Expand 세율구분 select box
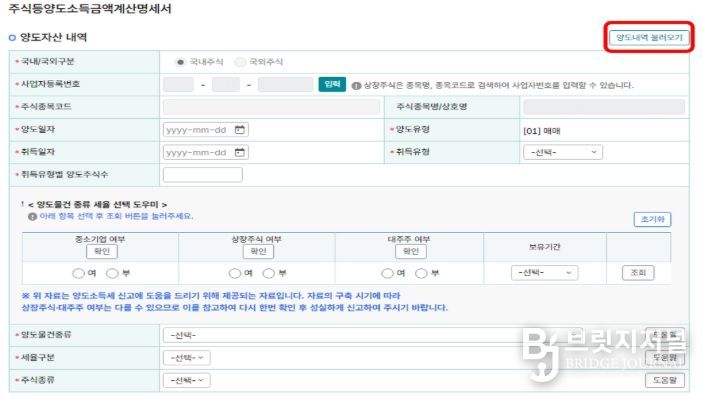 click(x=187, y=358)
